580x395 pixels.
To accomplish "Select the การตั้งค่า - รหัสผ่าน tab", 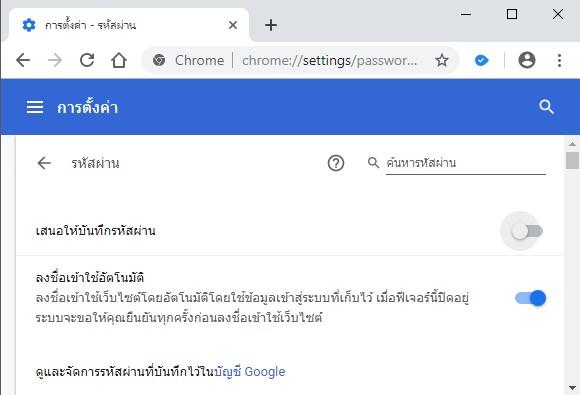I will pyautogui.click(x=128, y=25).
